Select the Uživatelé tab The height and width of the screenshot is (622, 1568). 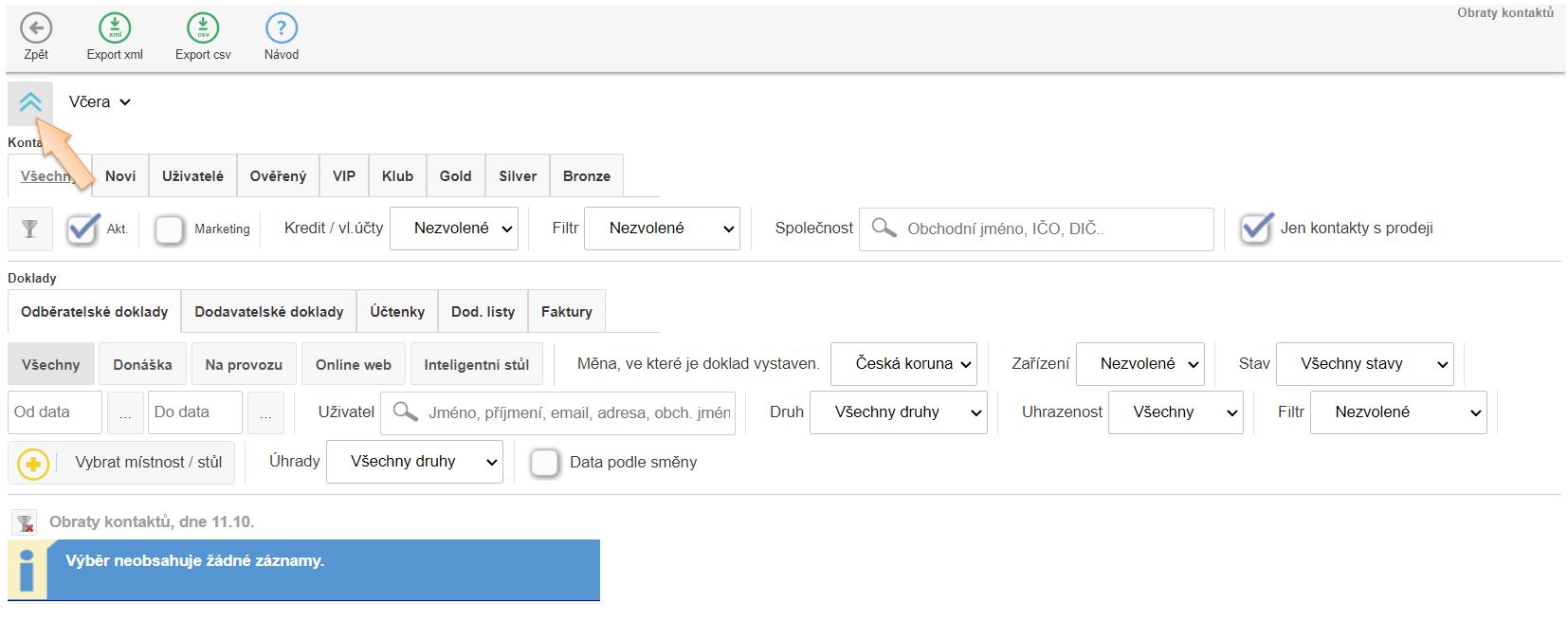192,176
